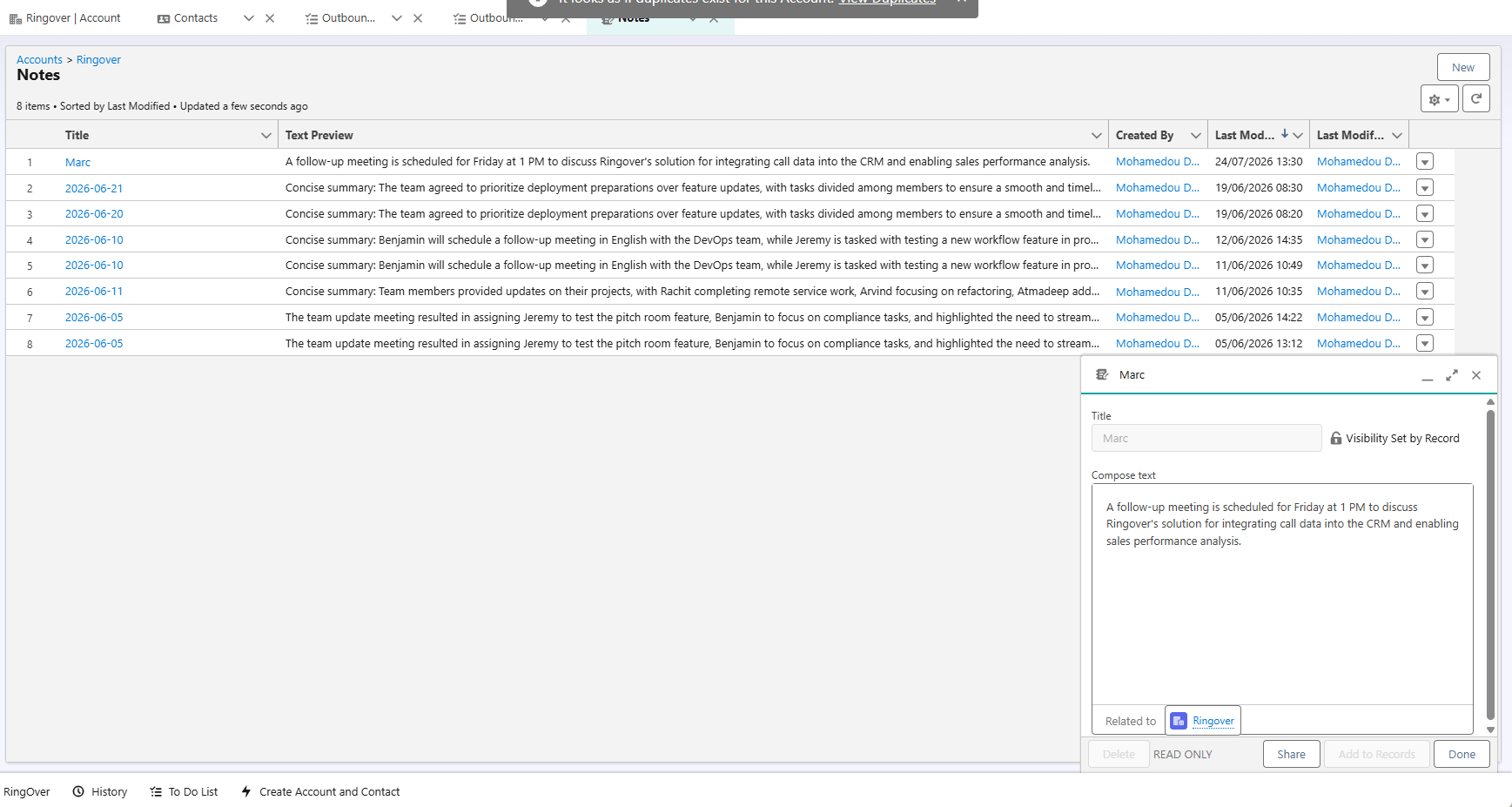The image size is (1512, 807).
Task: Close the first Outbound workspace tab
Action: click(418, 18)
